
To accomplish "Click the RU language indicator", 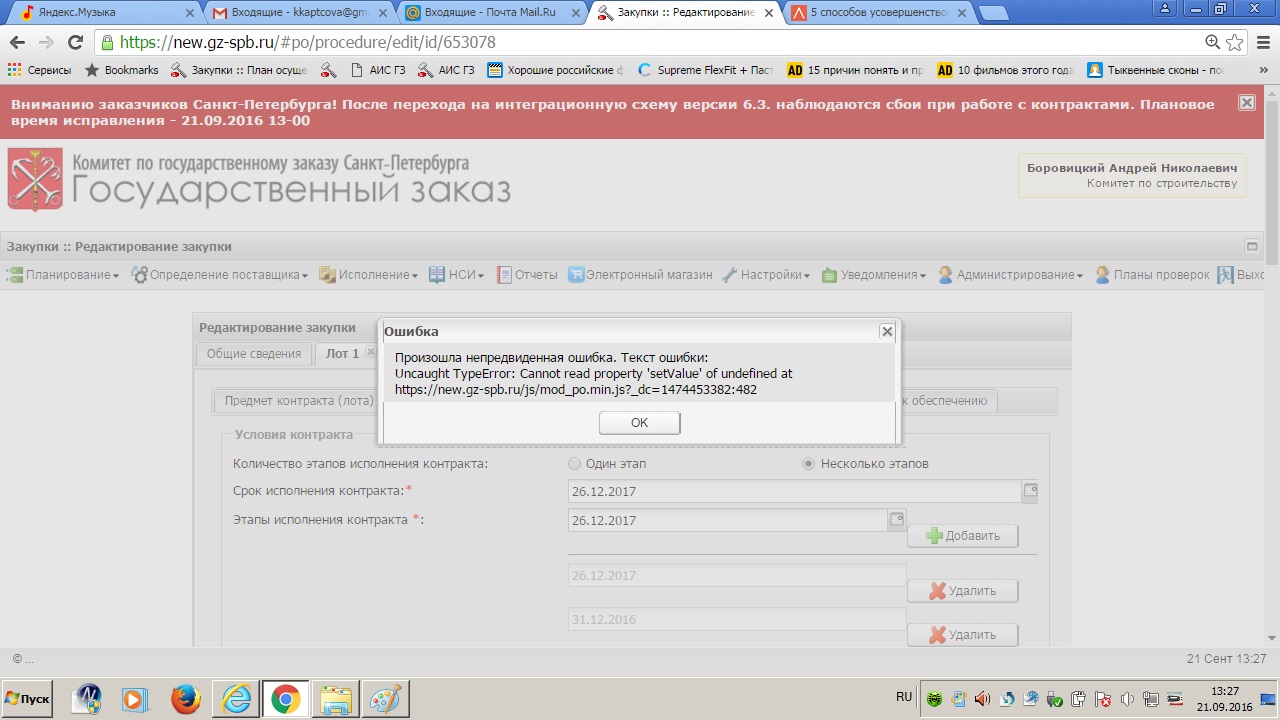I will coord(904,697).
